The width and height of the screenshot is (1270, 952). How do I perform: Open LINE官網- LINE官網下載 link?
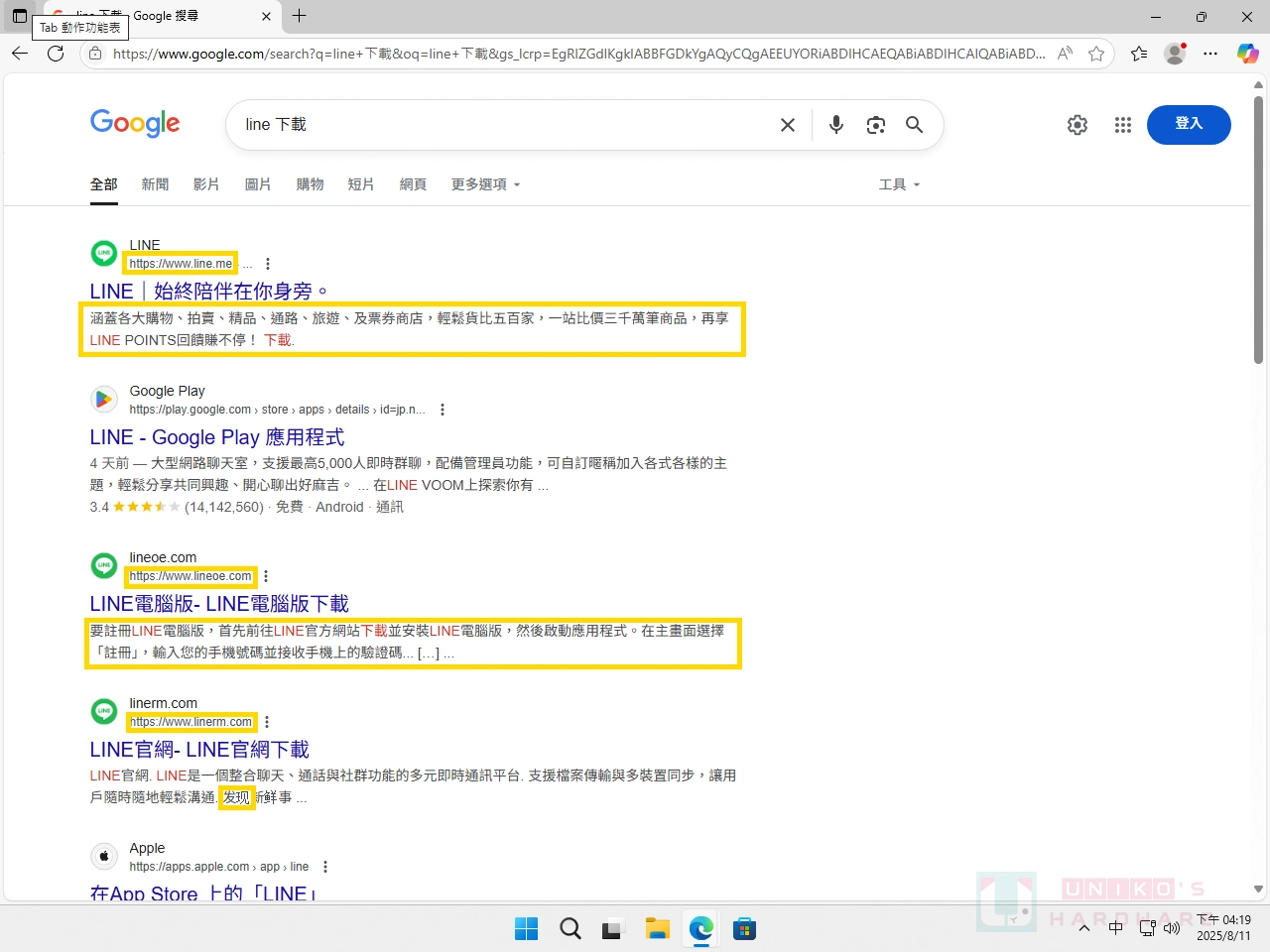(x=199, y=750)
